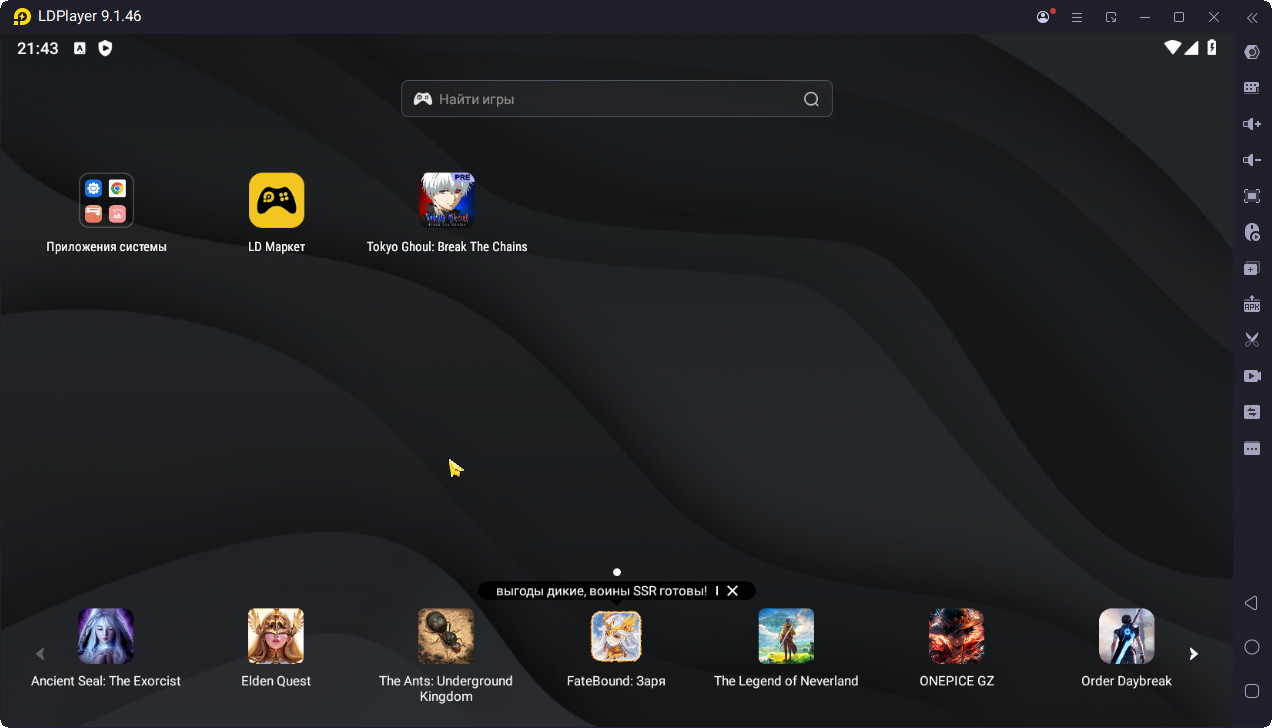This screenshot has width=1272, height=728.
Task: Click the scissors screenshot icon
Action: coord(1252,340)
